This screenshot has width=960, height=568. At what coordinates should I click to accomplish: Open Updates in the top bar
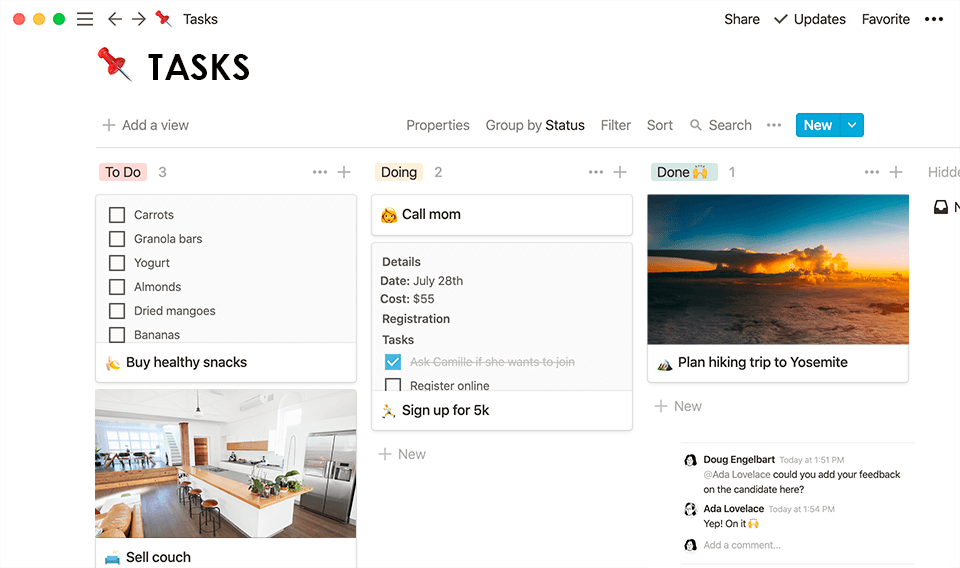(809, 19)
